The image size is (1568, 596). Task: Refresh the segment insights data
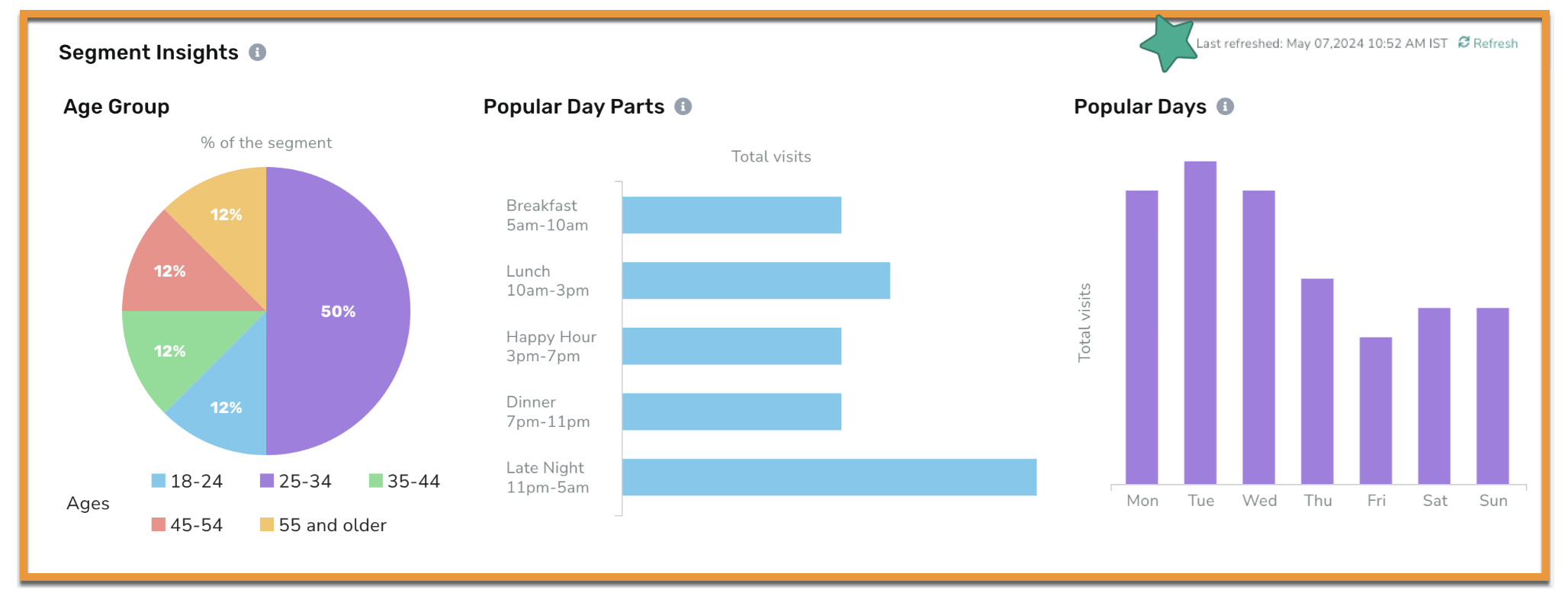[1488, 43]
